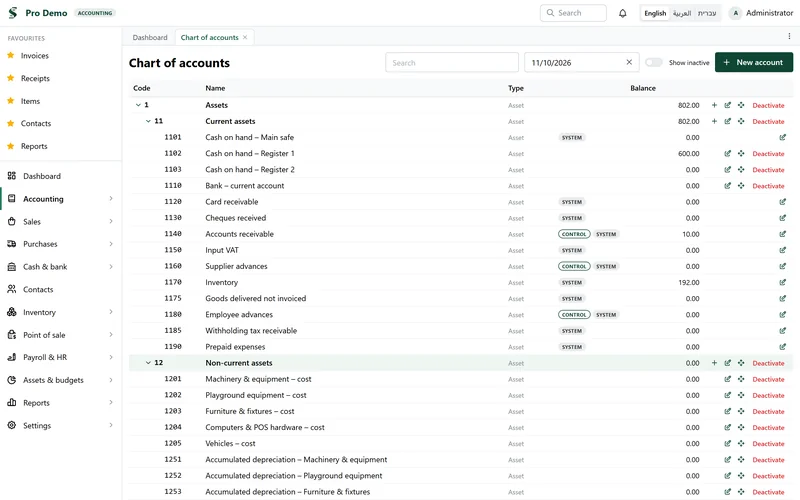Switch interface language to العربية
This screenshot has height=500, width=800.
pos(682,13)
